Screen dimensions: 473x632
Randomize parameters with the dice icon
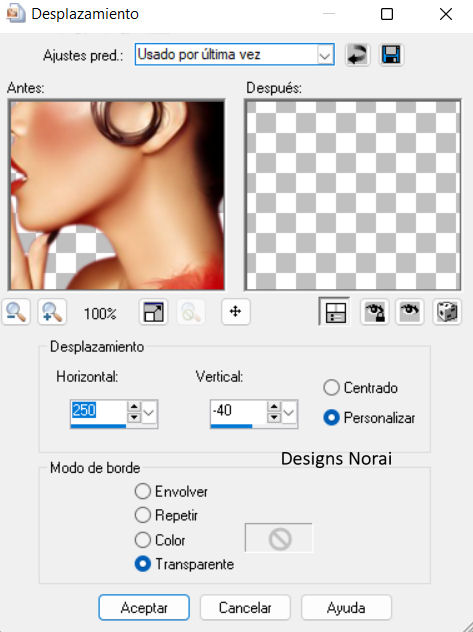[x=447, y=312]
